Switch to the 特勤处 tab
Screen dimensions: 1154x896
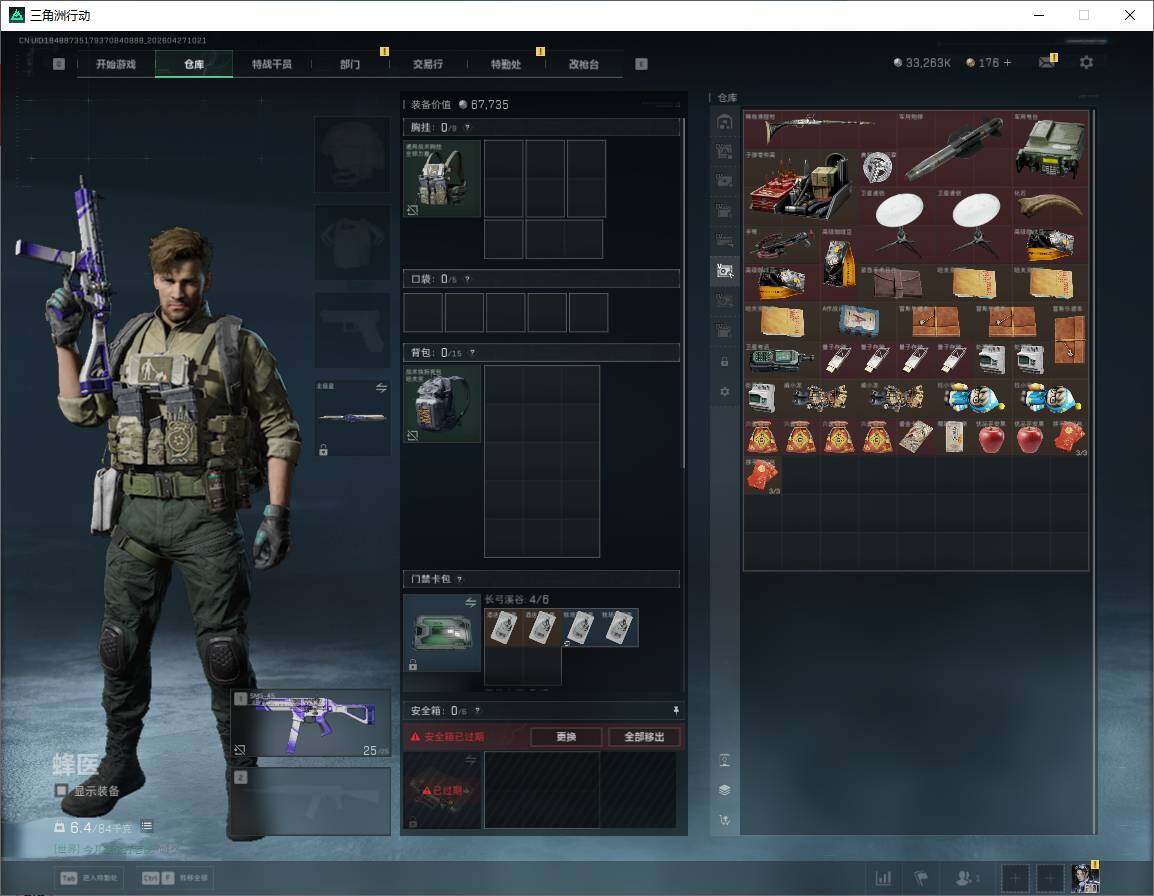click(x=506, y=64)
